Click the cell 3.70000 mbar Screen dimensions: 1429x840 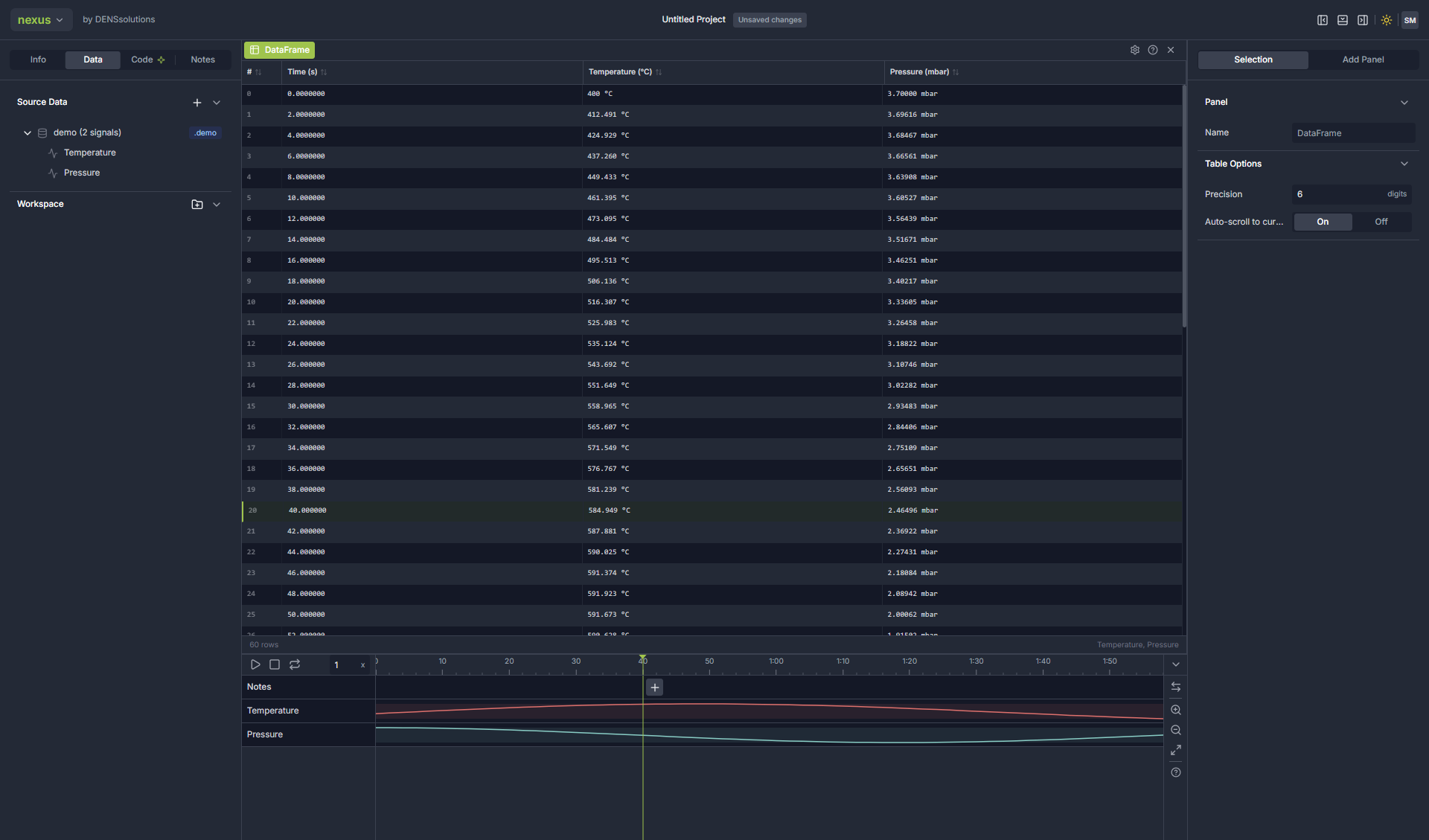pyautogui.click(x=912, y=94)
